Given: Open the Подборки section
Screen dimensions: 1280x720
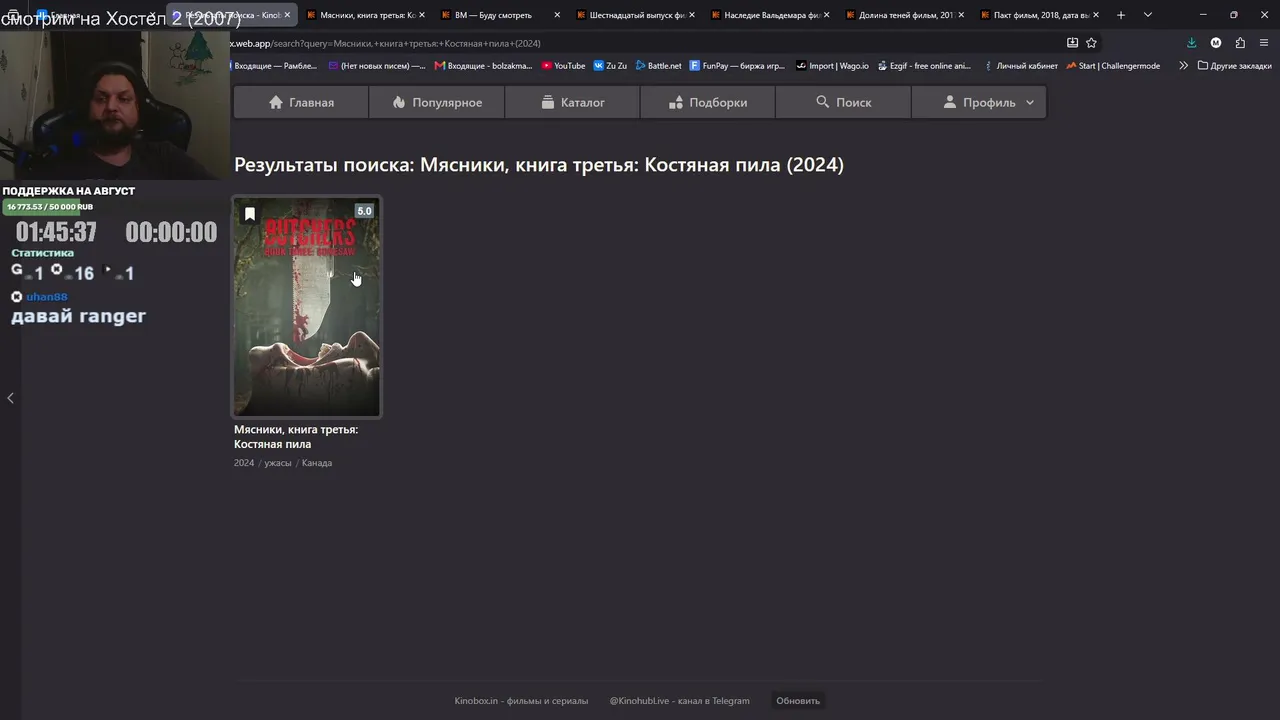Looking at the screenshot, I should point(708,102).
